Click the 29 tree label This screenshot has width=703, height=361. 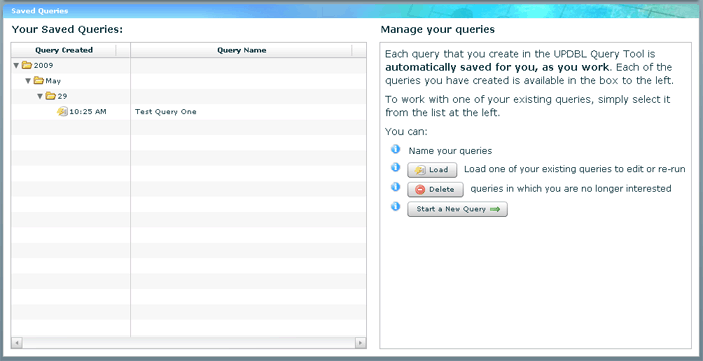tap(62, 96)
